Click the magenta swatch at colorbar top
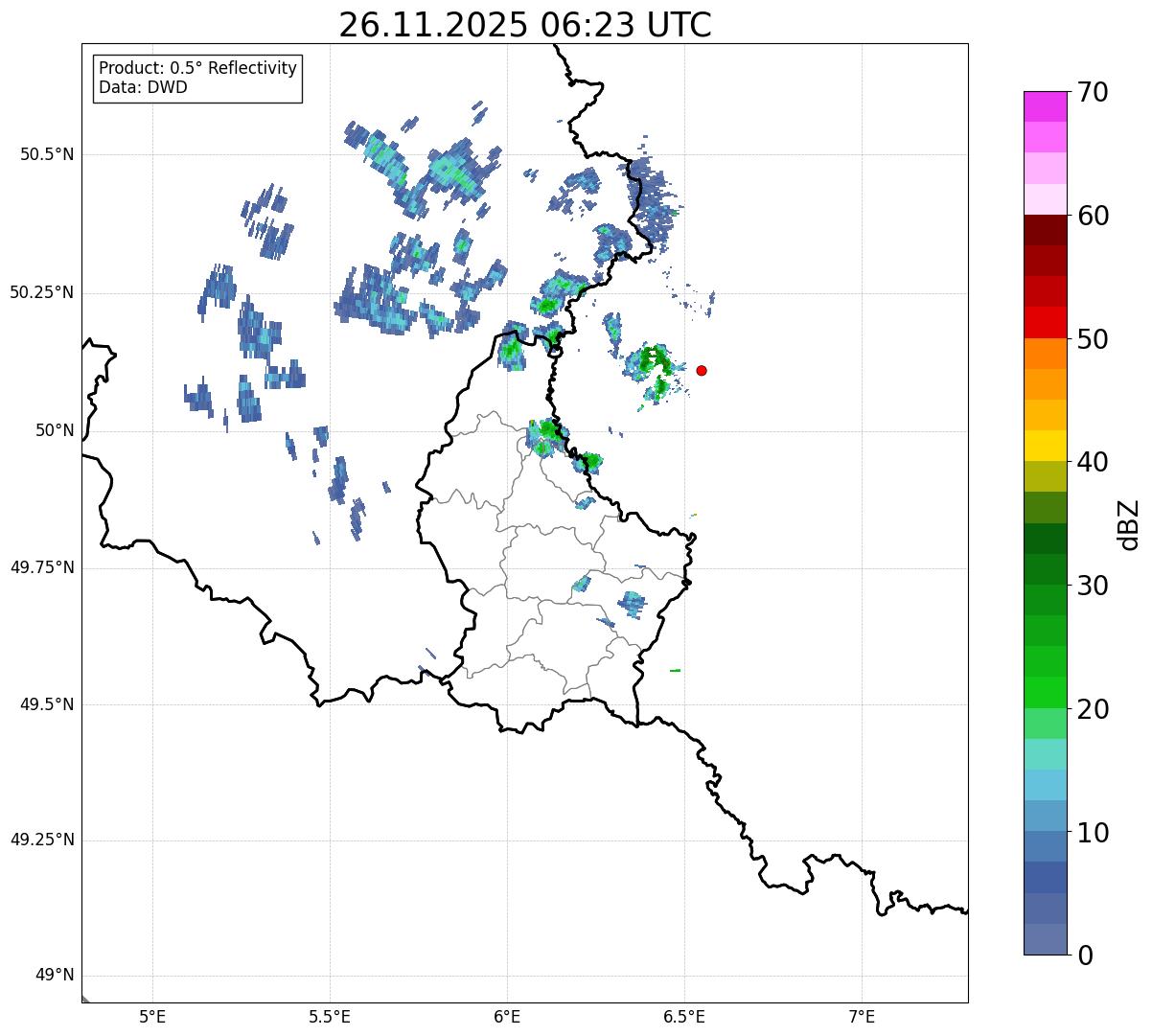 tap(1045, 106)
